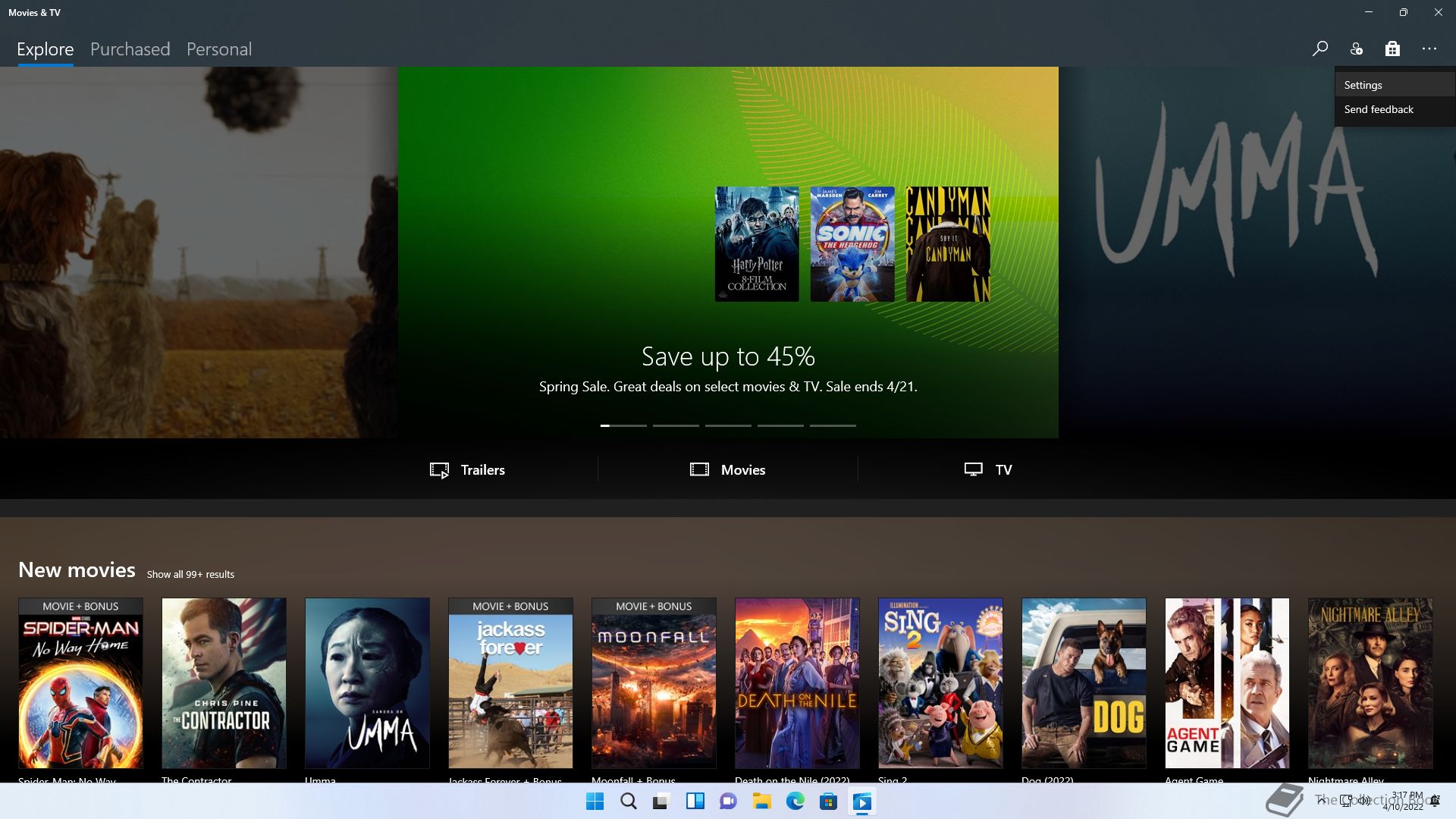Open the Trailers section label

(x=483, y=470)
